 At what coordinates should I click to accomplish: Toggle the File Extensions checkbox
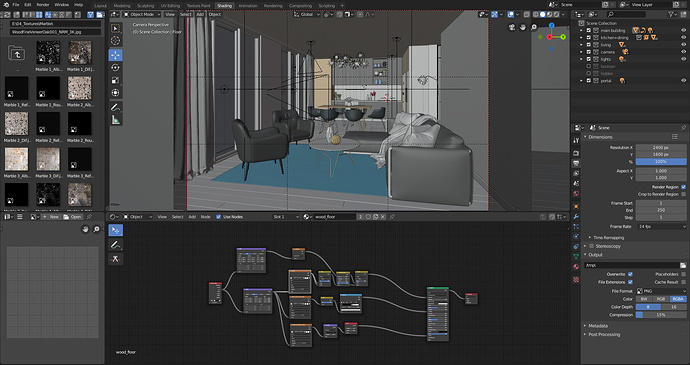[630, 282]
